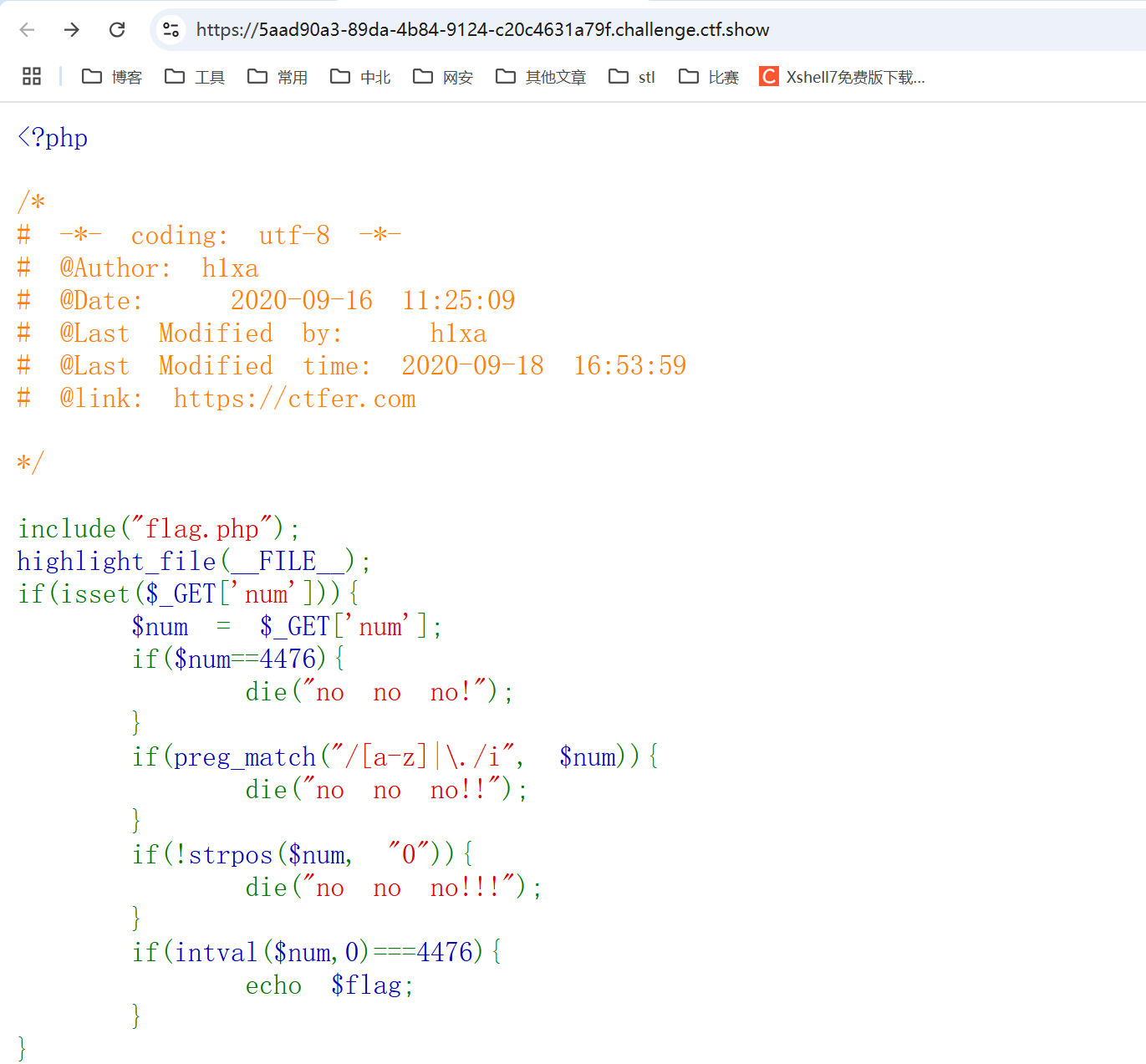Click the 'echo $flag;' line

coord(329,985)
